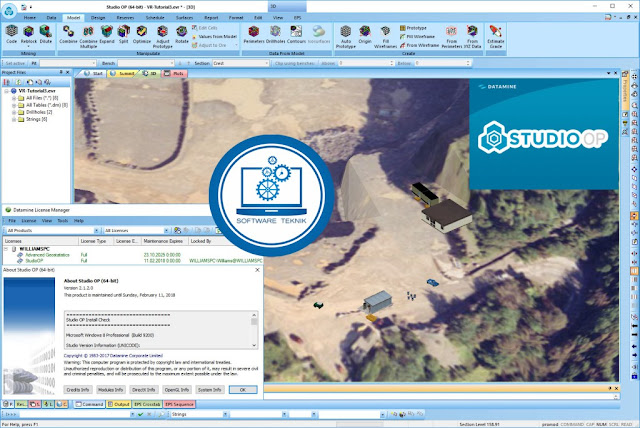Viewport: 640px width, 428px height.
Task: Select the Fill Wireframes large icon
Action: click(x=385, y=37)
